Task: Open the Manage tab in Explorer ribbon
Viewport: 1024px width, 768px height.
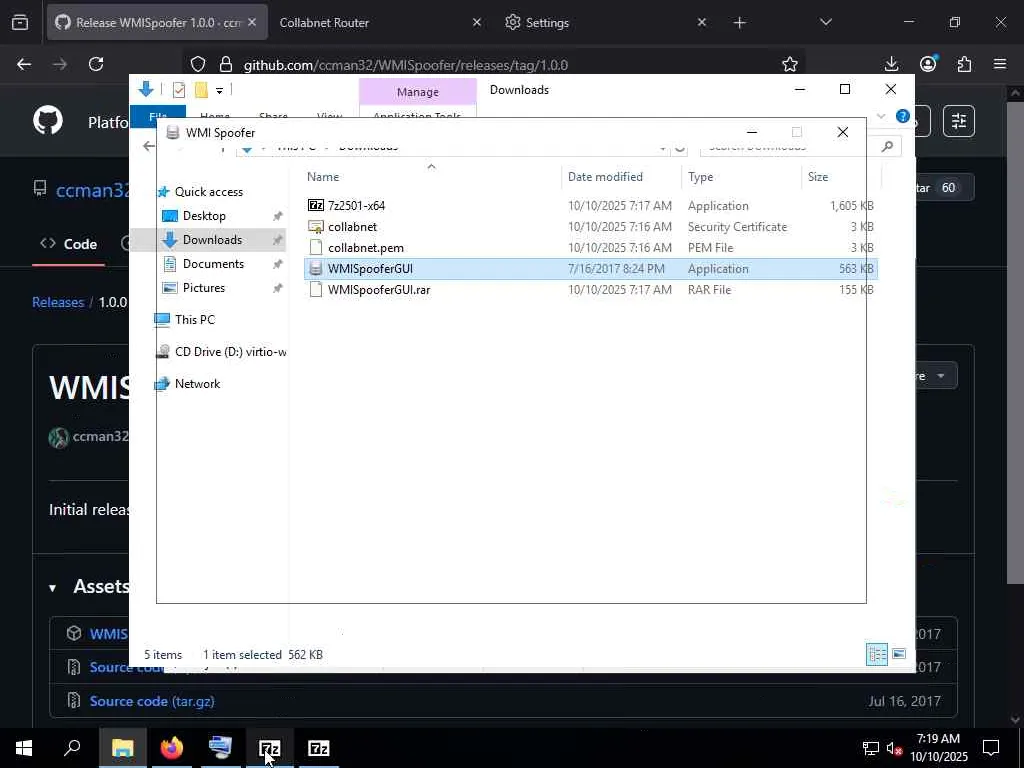Action: click(x=417, y=92)
